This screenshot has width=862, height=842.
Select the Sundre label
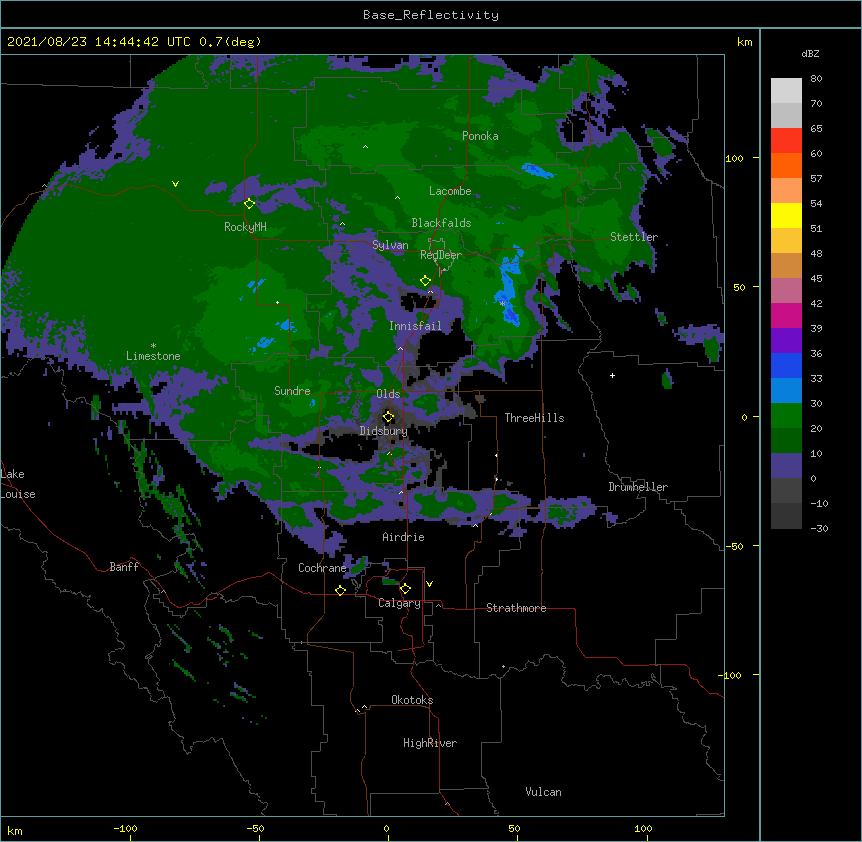click(x=292, y=391)
